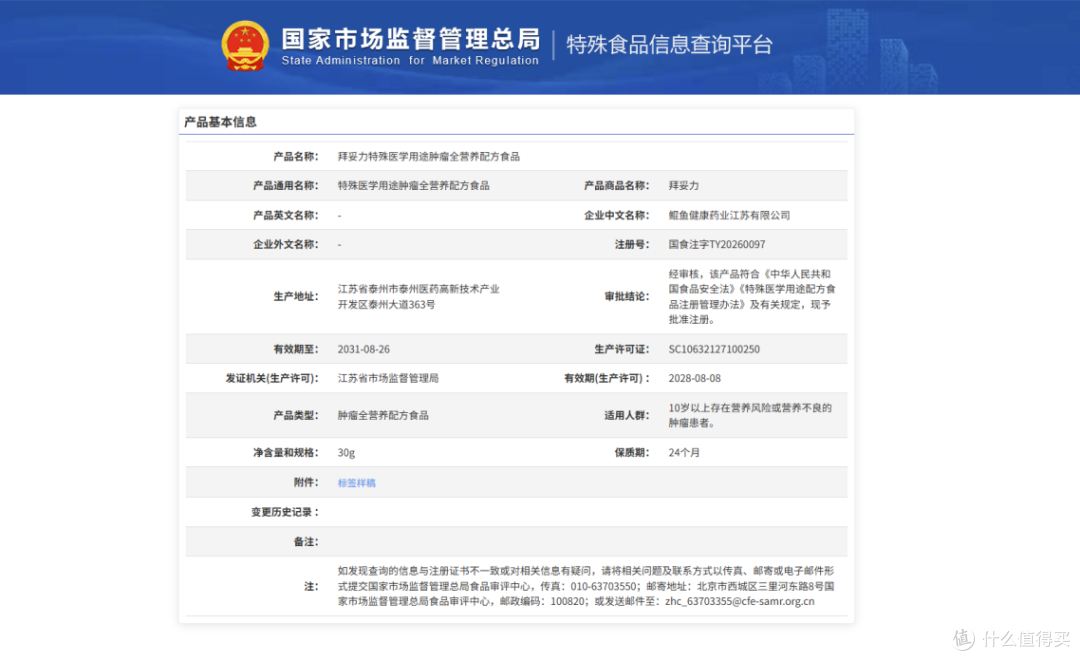Click the 发证机关(生产许可) label

272,378
